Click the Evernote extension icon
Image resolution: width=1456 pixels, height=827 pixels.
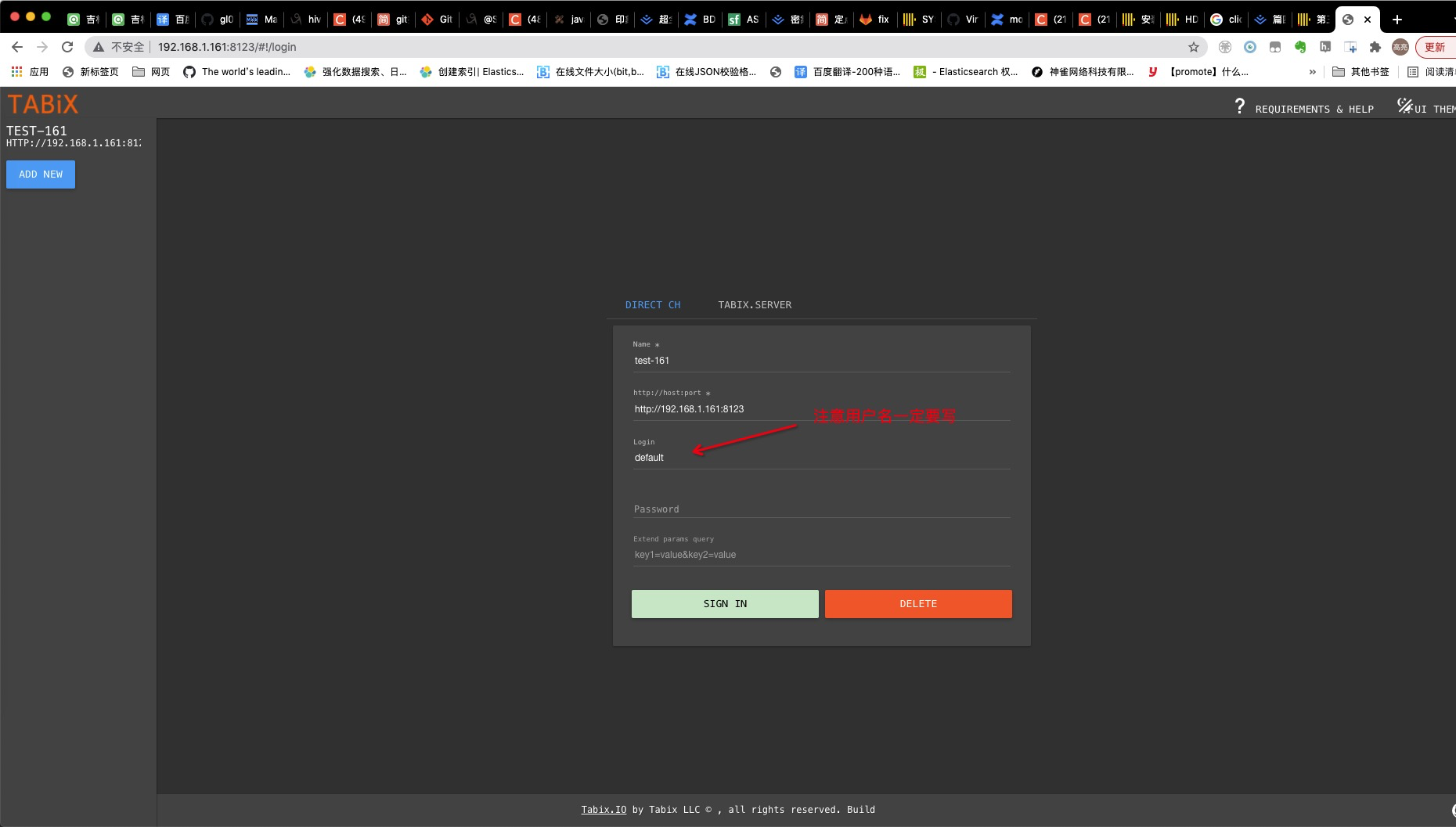pos(1301,47)
